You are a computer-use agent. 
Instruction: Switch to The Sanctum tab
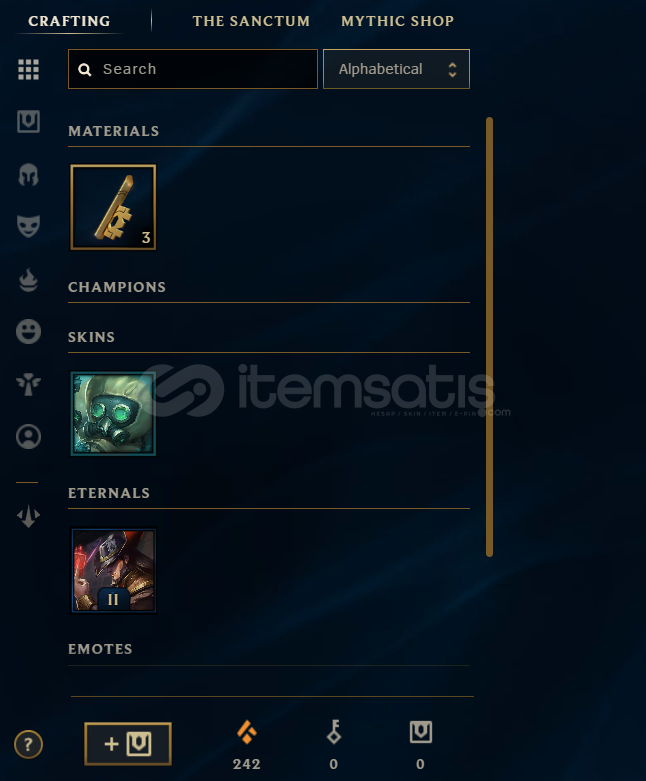tap(251, 21)
